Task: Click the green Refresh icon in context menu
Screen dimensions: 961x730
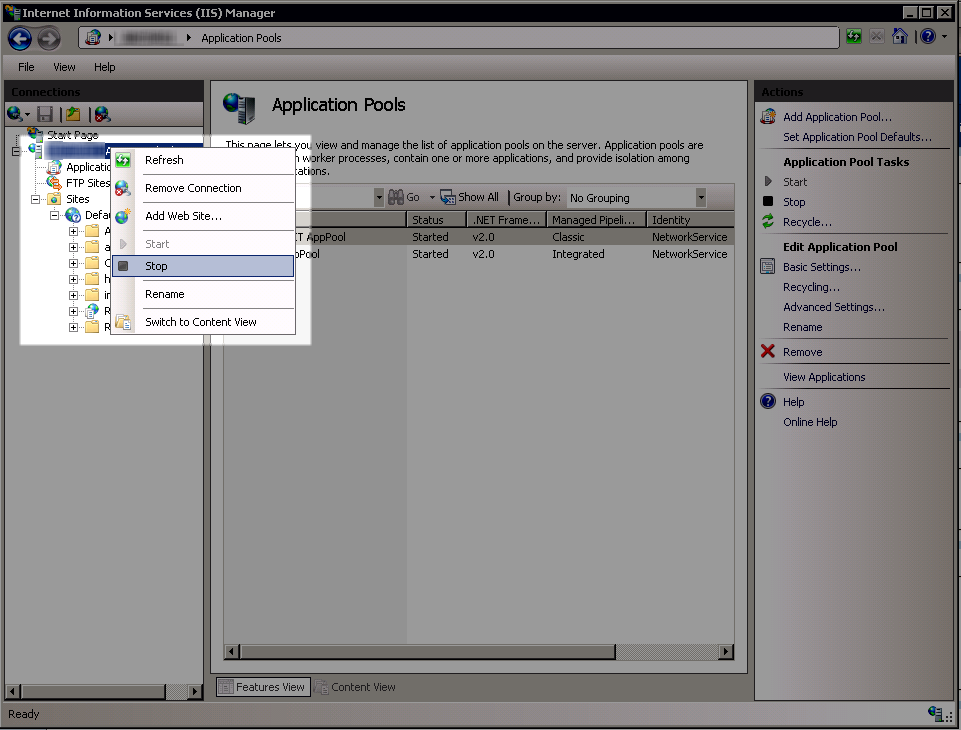Action: click(x=123, y=161)
